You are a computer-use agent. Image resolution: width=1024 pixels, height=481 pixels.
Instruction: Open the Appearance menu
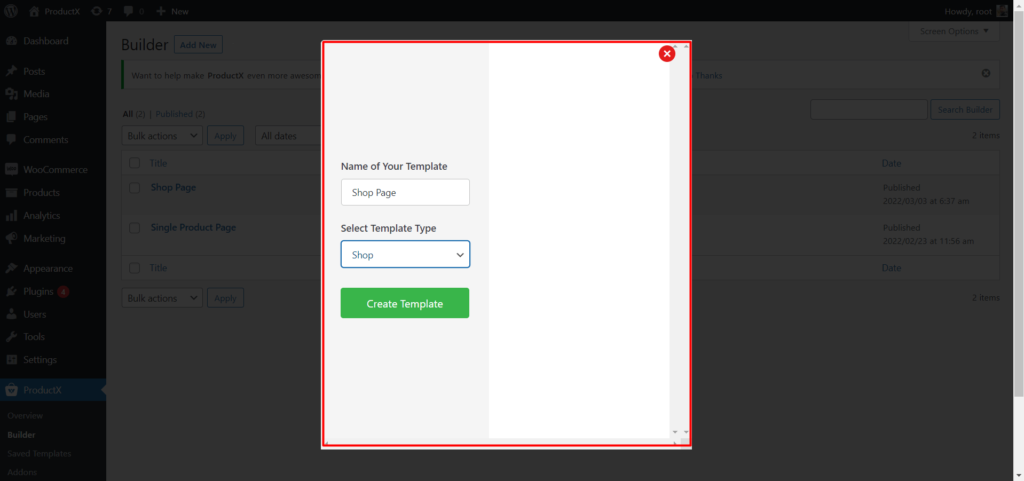click(x=48, y=268)
